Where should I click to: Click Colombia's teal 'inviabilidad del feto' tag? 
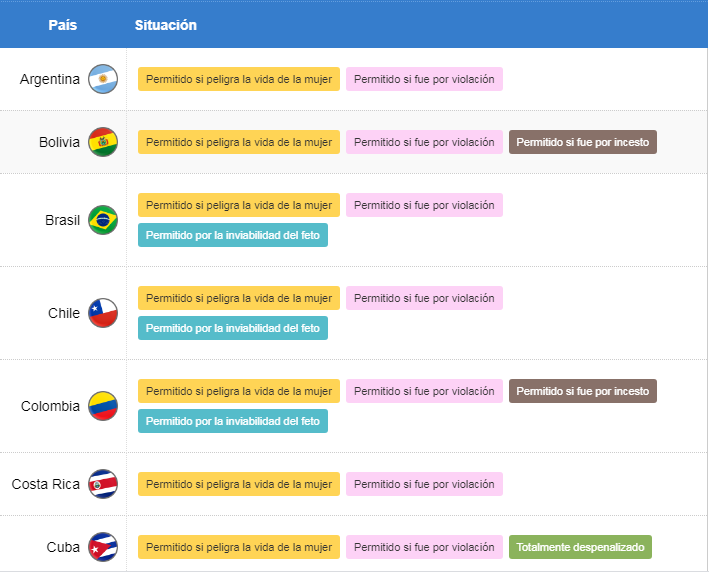click(233, 421)
